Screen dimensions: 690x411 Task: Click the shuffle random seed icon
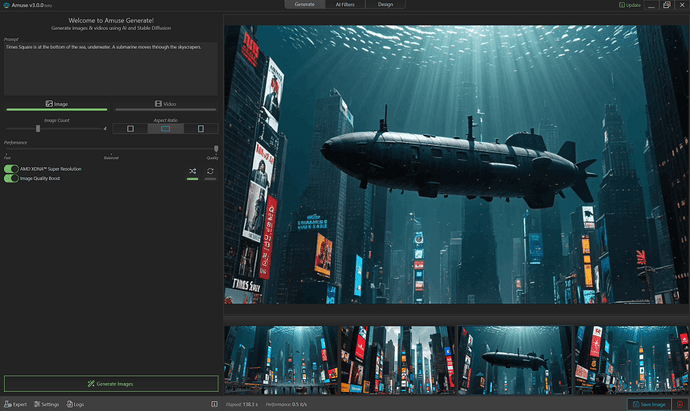tap(192, 172)
